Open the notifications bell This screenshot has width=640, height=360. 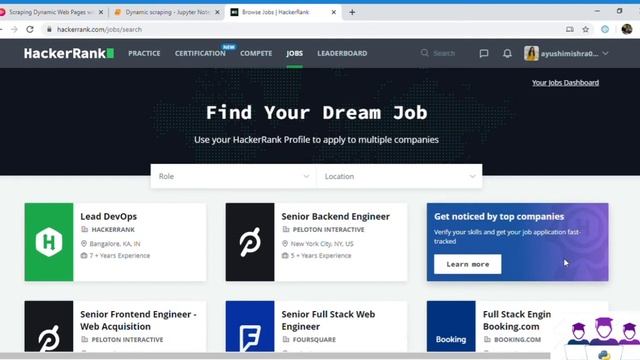[x=507, y=53]
